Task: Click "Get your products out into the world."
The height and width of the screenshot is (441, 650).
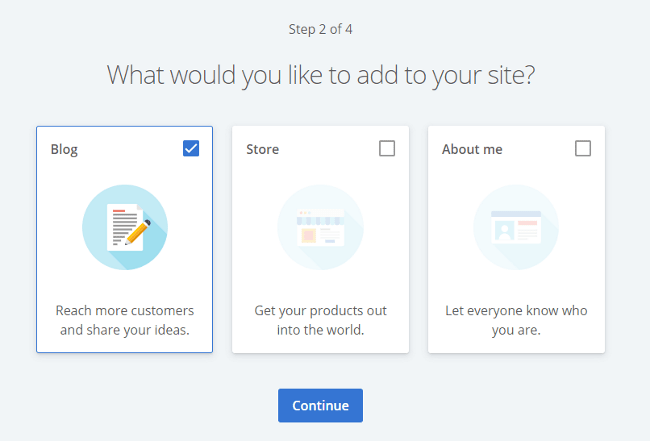Action: click(320, 320)
